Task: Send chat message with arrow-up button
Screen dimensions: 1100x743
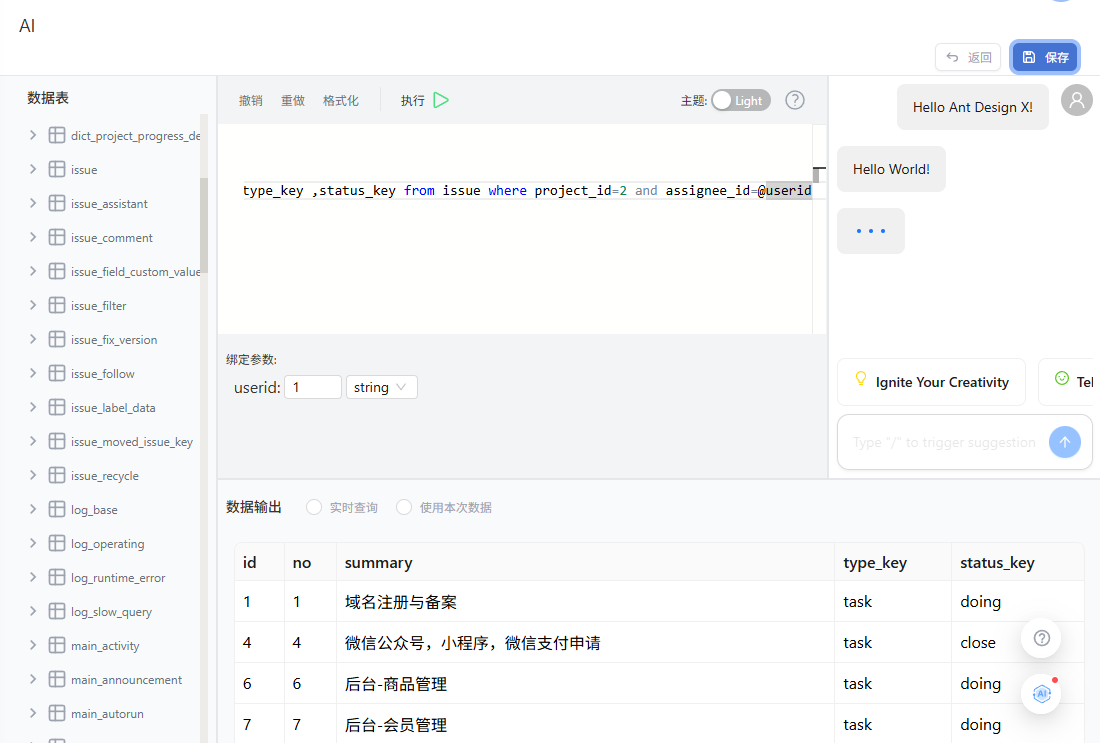Action: [x=1065, y=442]
